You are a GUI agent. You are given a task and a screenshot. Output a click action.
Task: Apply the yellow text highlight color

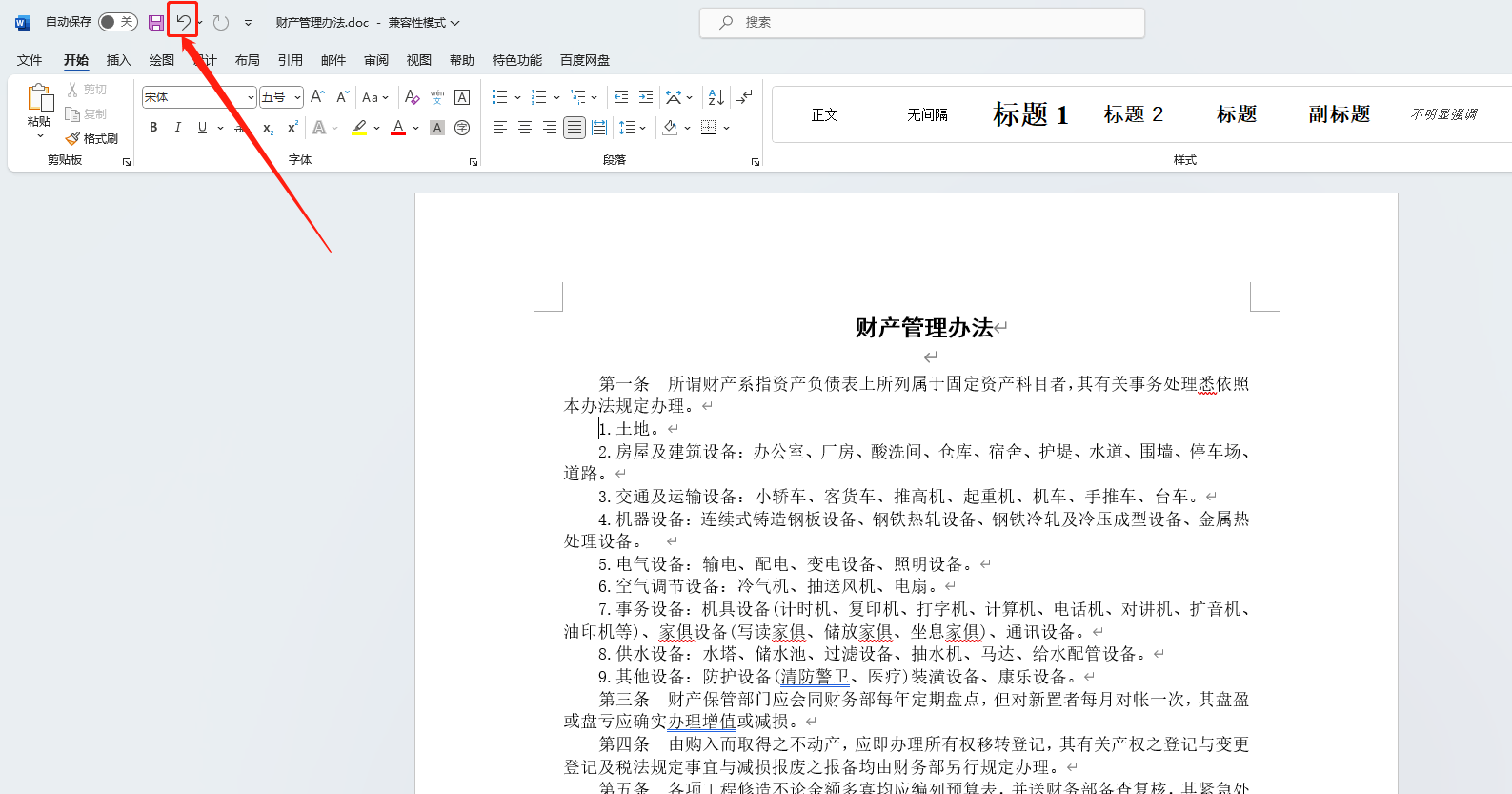(359, 128)
